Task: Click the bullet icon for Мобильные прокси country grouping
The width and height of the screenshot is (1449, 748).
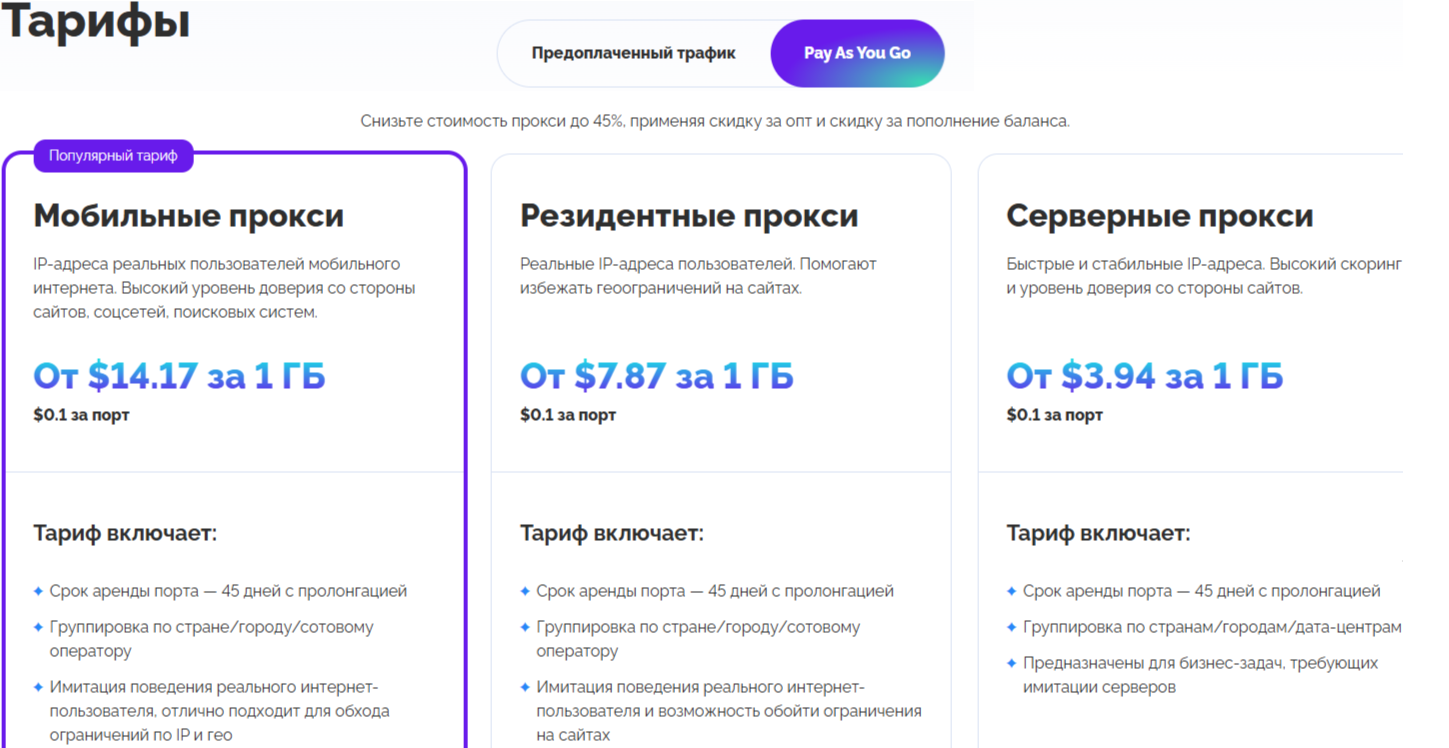Action: point(39,627)
